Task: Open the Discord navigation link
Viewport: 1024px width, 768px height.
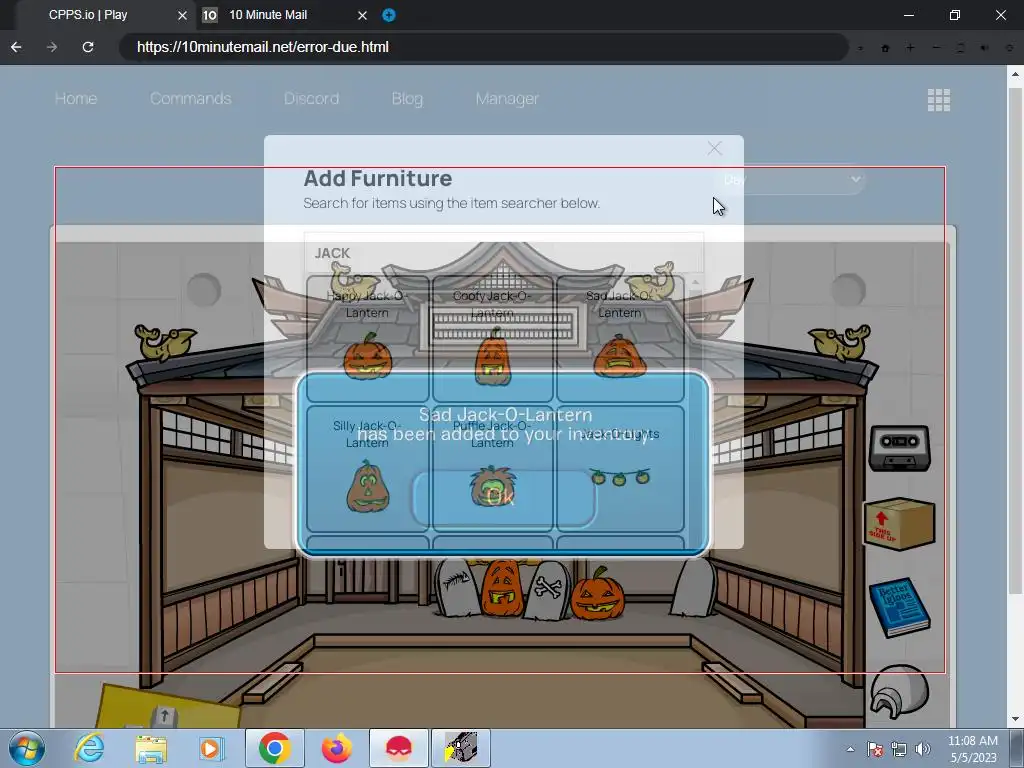Action: [312, 99]
